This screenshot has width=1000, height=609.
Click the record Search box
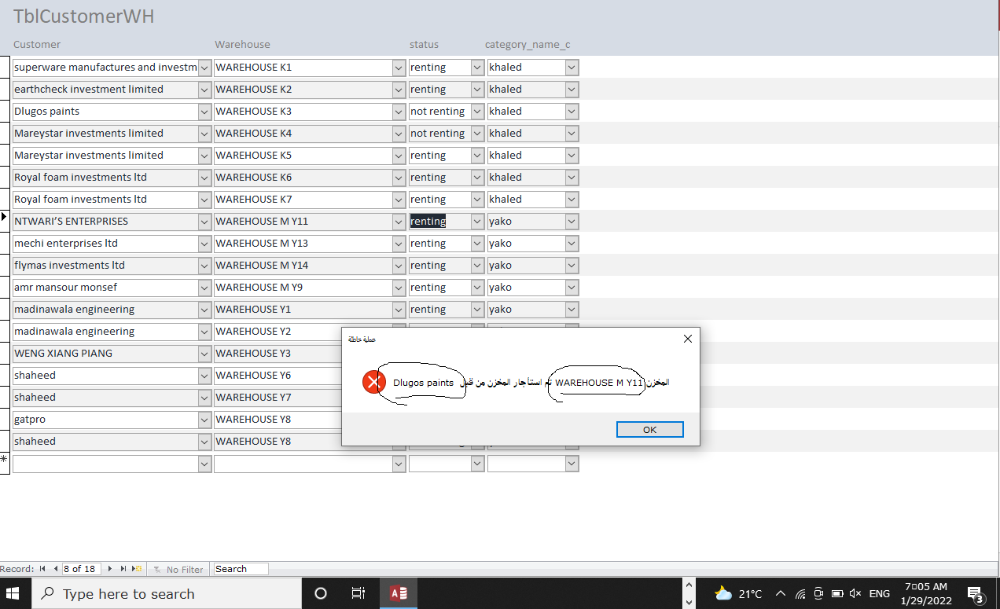(x=240, y=569)
